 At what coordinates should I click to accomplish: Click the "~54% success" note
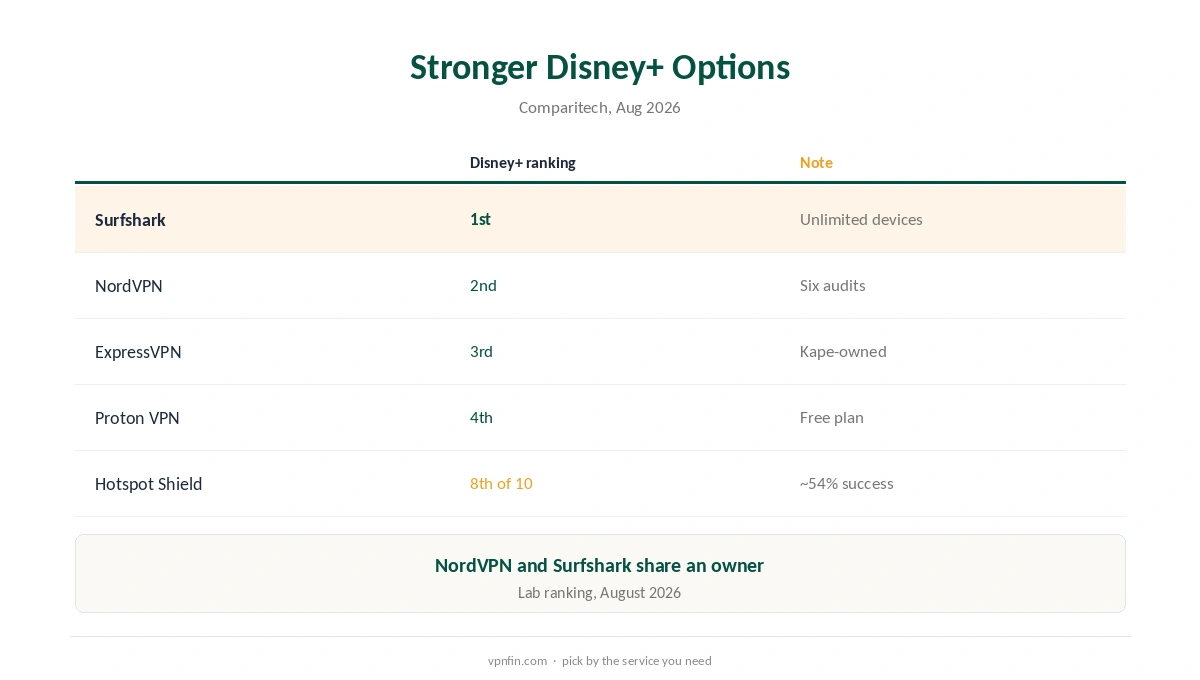[847, 483]
